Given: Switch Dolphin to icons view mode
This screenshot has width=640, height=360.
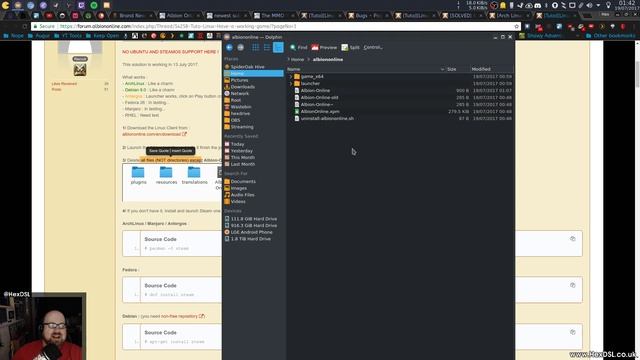Looking at the screenshot, I should coord(256,47).
